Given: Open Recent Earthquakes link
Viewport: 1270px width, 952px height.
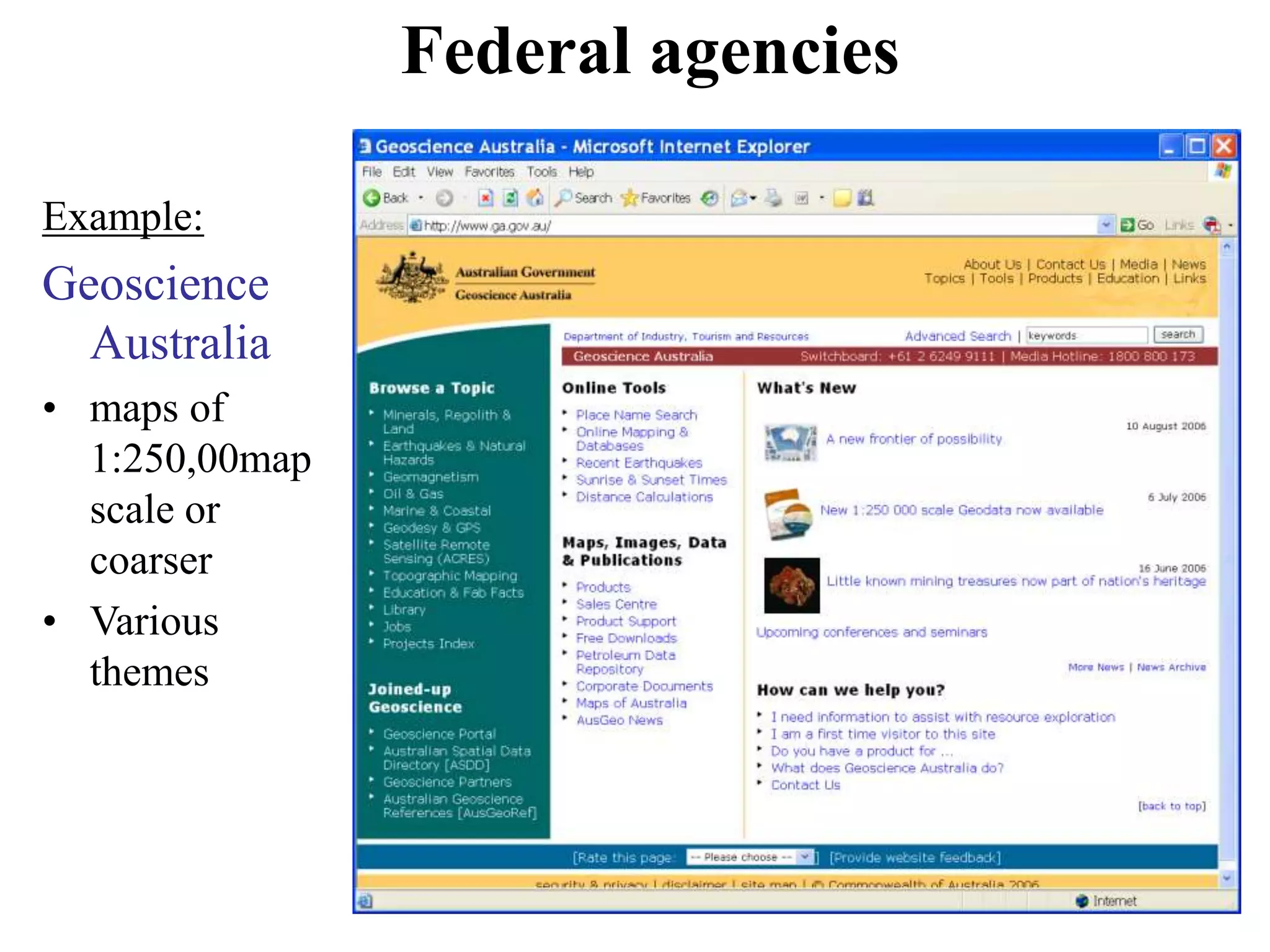Looking at the screenshot, I should point(639,463).
